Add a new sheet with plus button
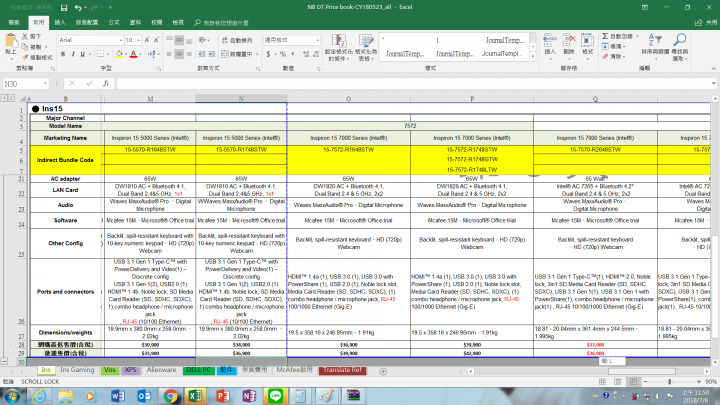720x405 pixels. [x=383, y=371]
